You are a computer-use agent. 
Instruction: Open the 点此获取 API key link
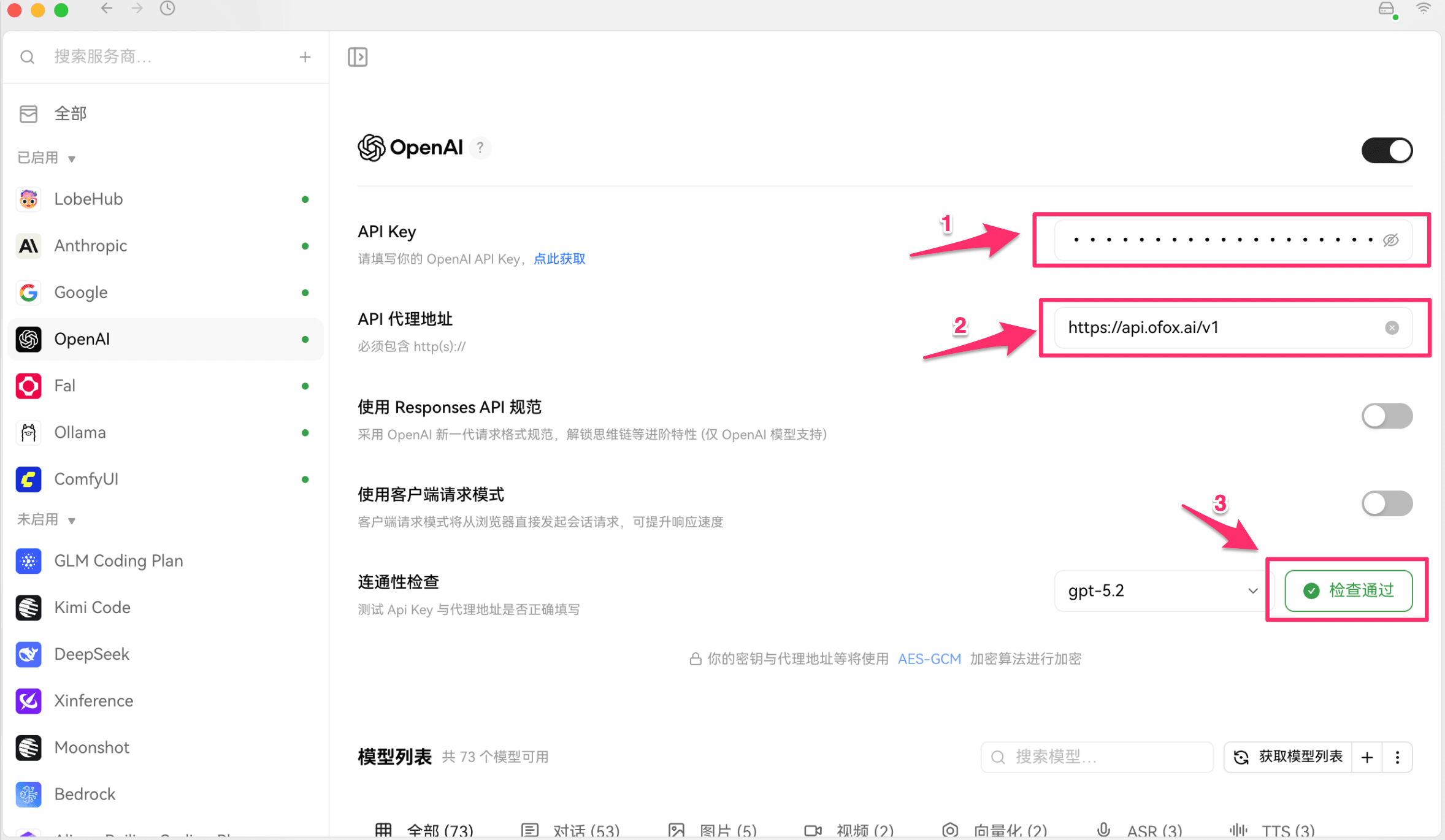[558, 258]
